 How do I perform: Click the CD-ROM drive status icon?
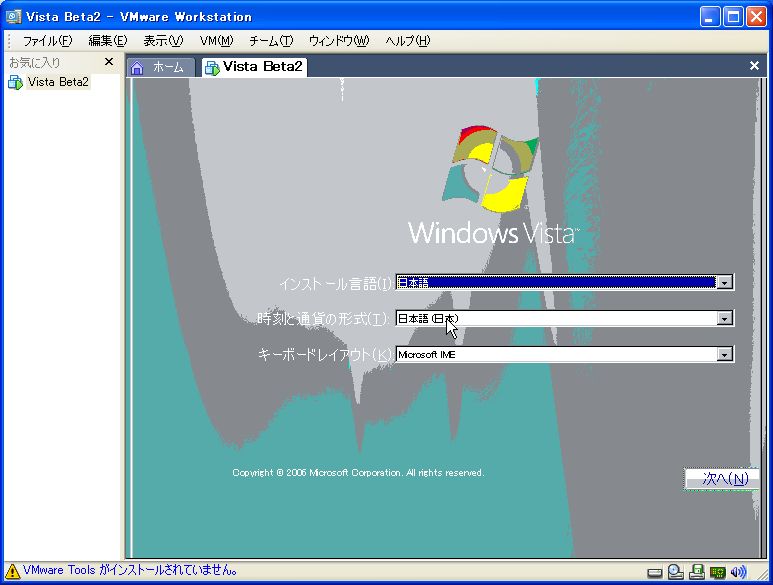[675, 572]
